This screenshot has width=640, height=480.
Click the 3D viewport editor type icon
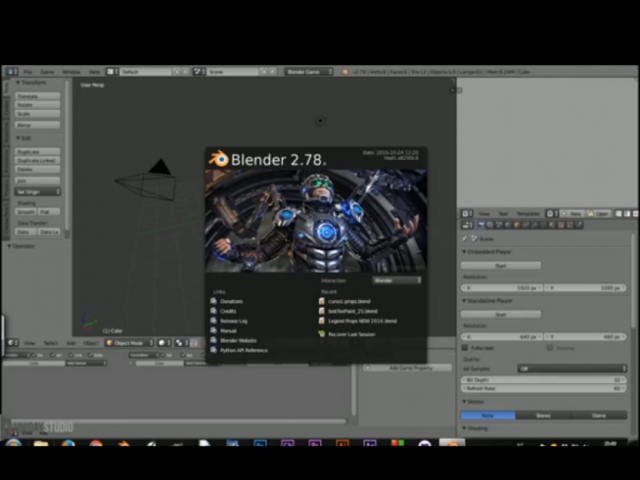(x=13, y=343)
